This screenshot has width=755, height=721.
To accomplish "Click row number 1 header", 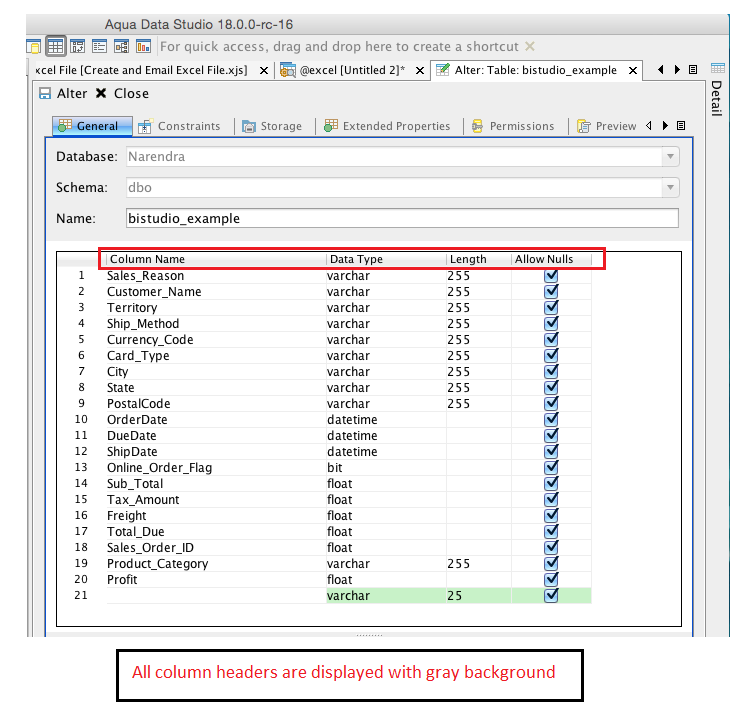I will tap(81, 275).
